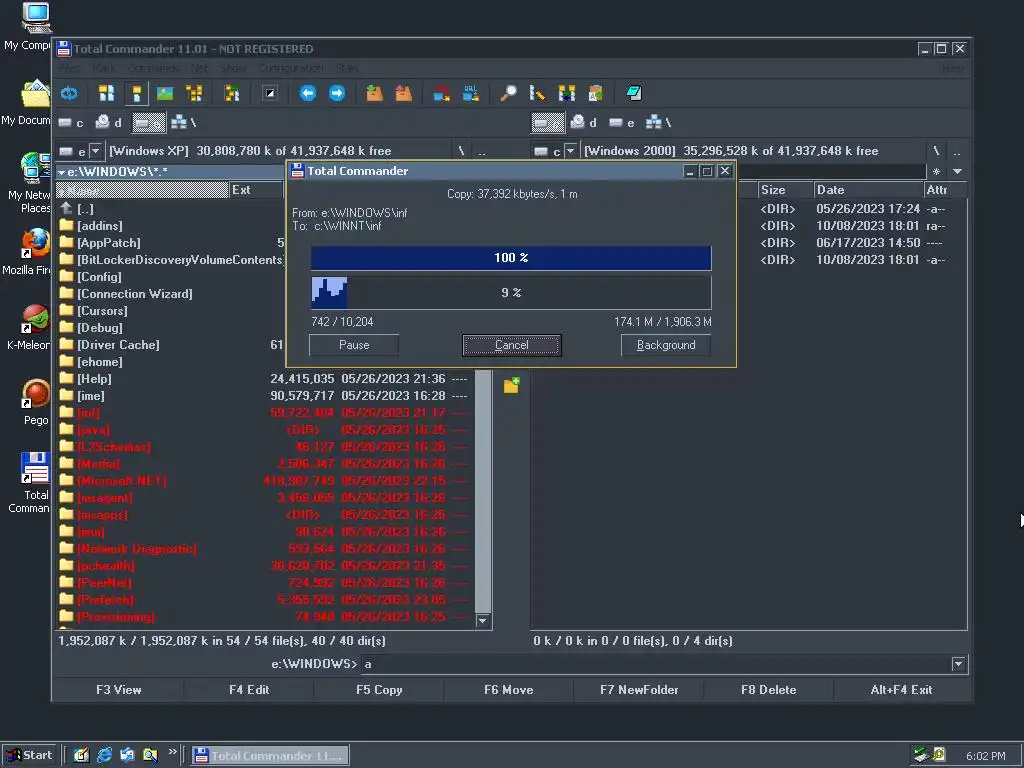Open the Files menu
Image resolution: width=1024 pixels, height=768 pixels.
70,68
